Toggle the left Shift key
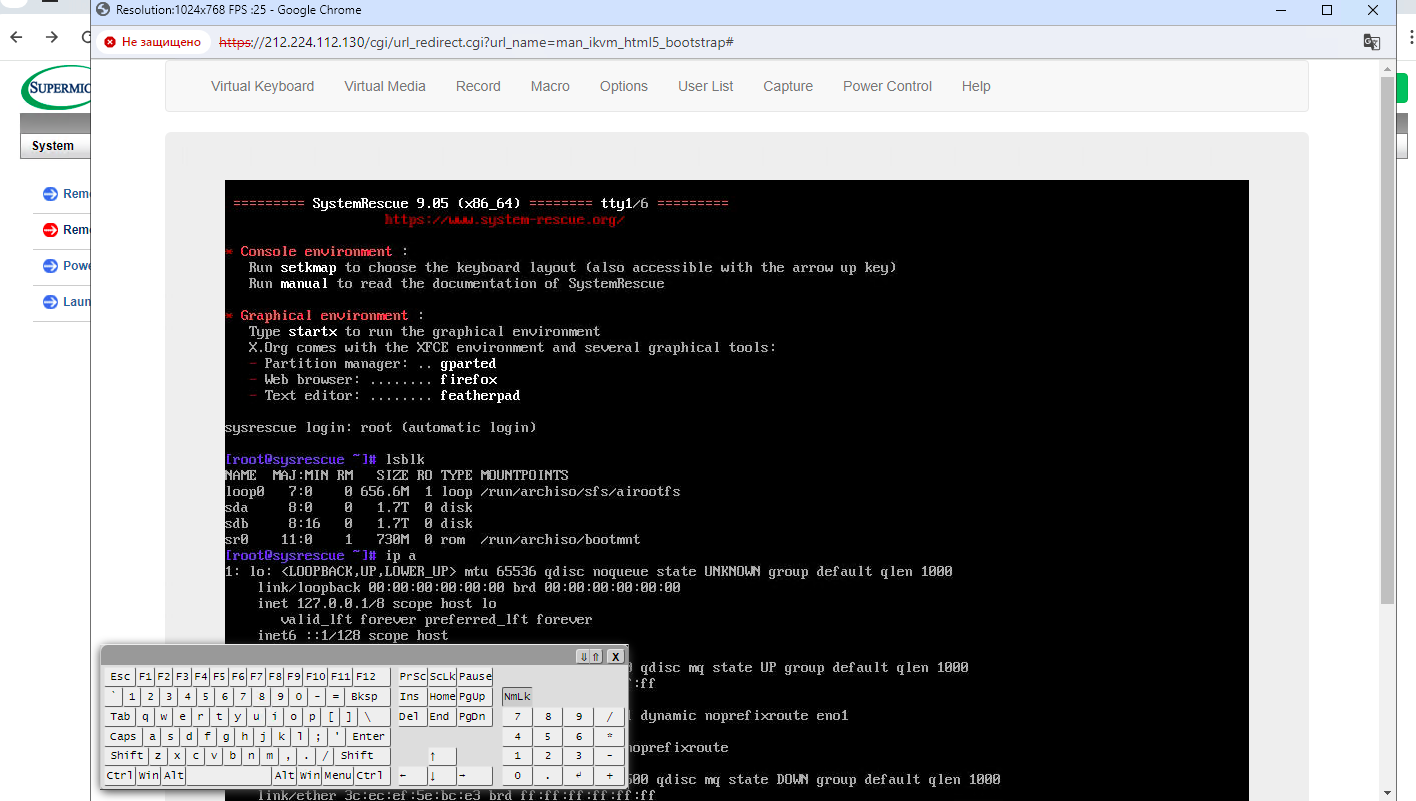 click(126, 756)
